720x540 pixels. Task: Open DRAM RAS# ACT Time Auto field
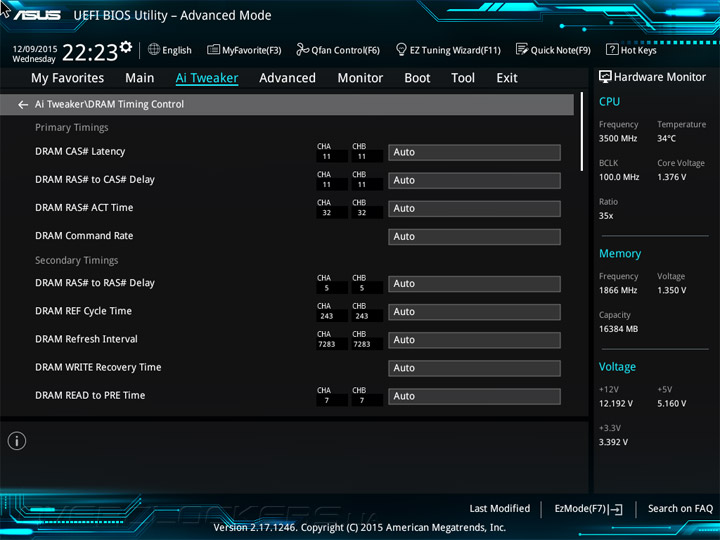(474, 208)
